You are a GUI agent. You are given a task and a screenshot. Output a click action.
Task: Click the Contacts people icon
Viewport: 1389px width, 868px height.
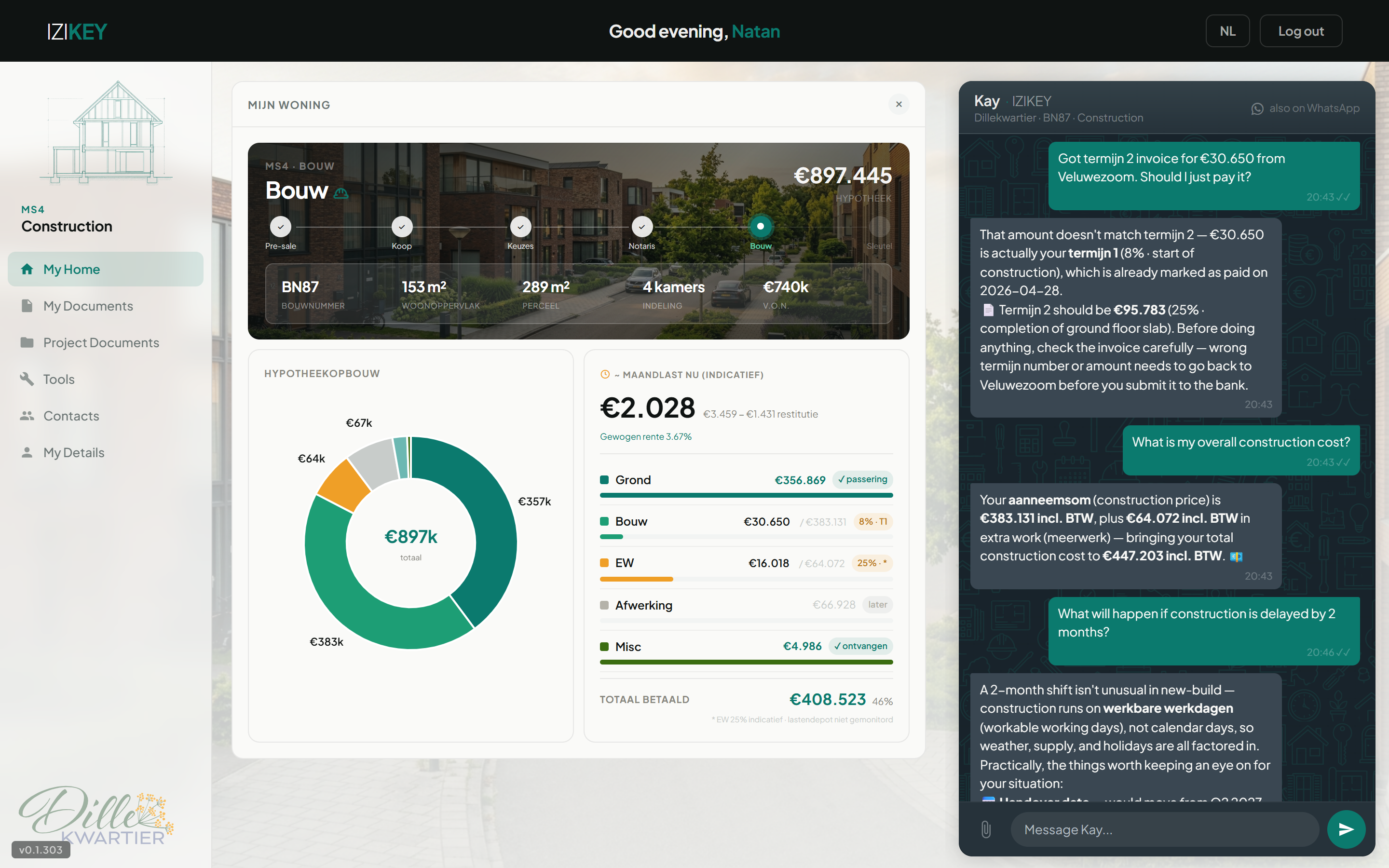27,416
